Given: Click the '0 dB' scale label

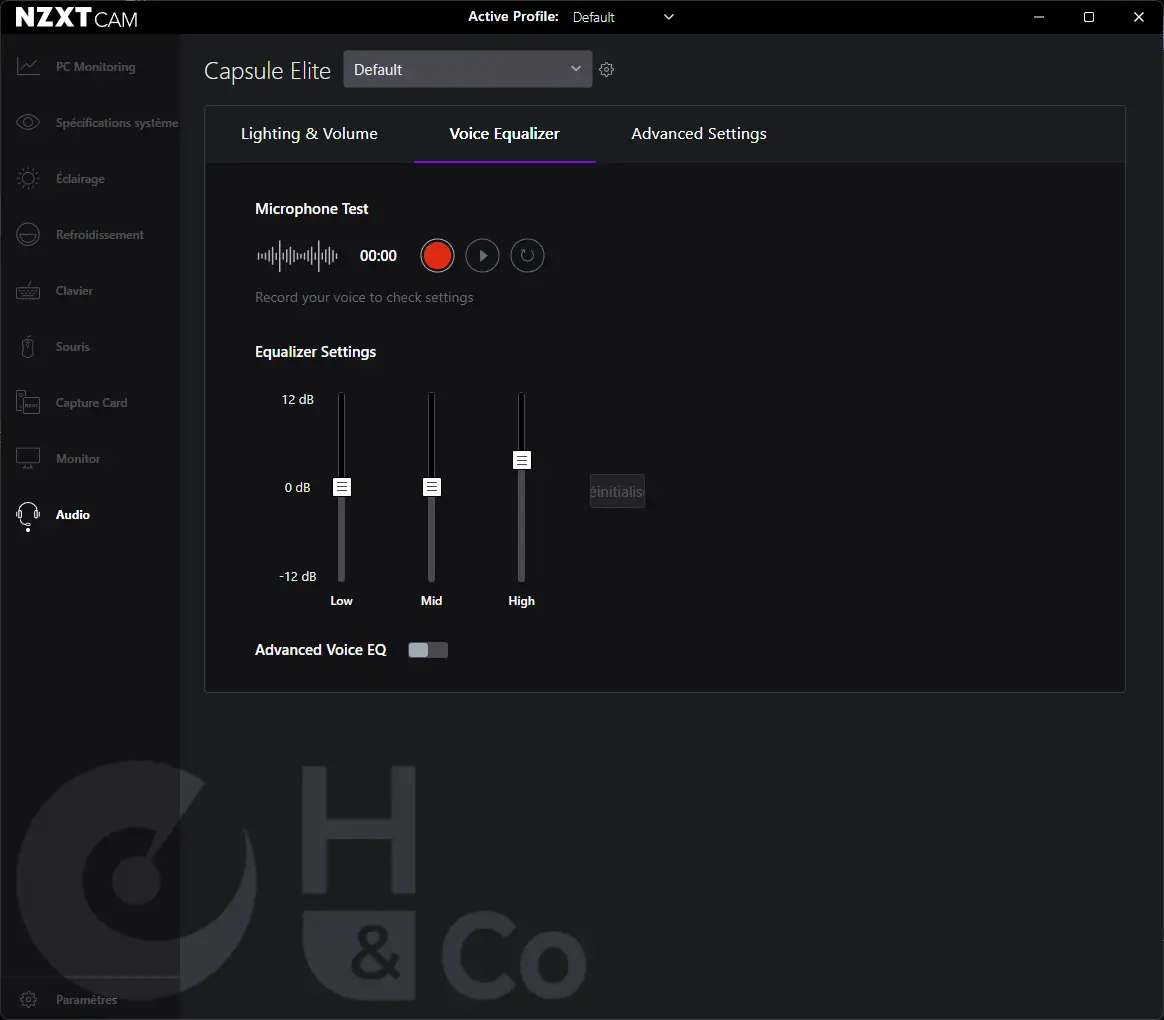Looking at the screenshot, I should tap(298, 488).
